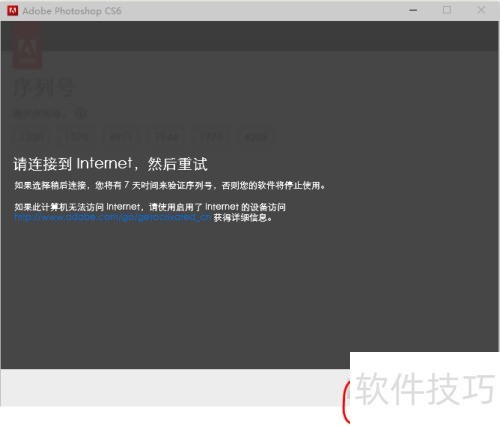Screen dimensions: 500x426
Task: Click the line about 7 天时间来验证序列号
Action: tap(170, 185)
